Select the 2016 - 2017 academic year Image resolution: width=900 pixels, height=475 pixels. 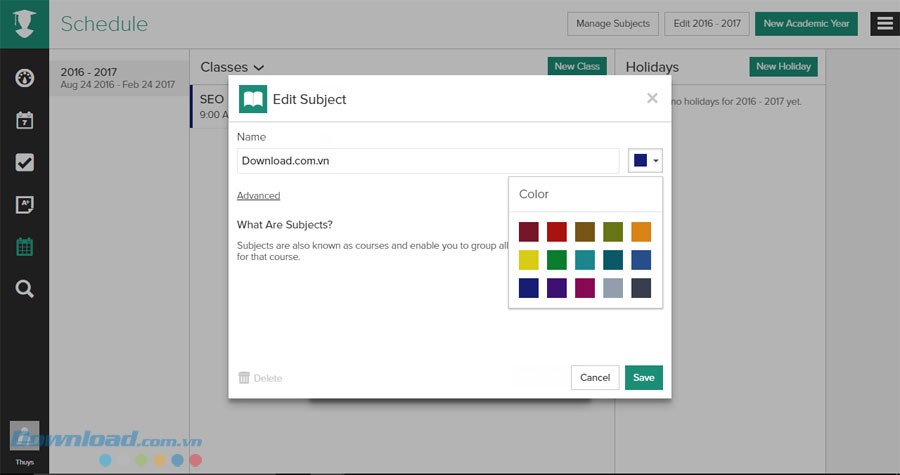[118, 79]
